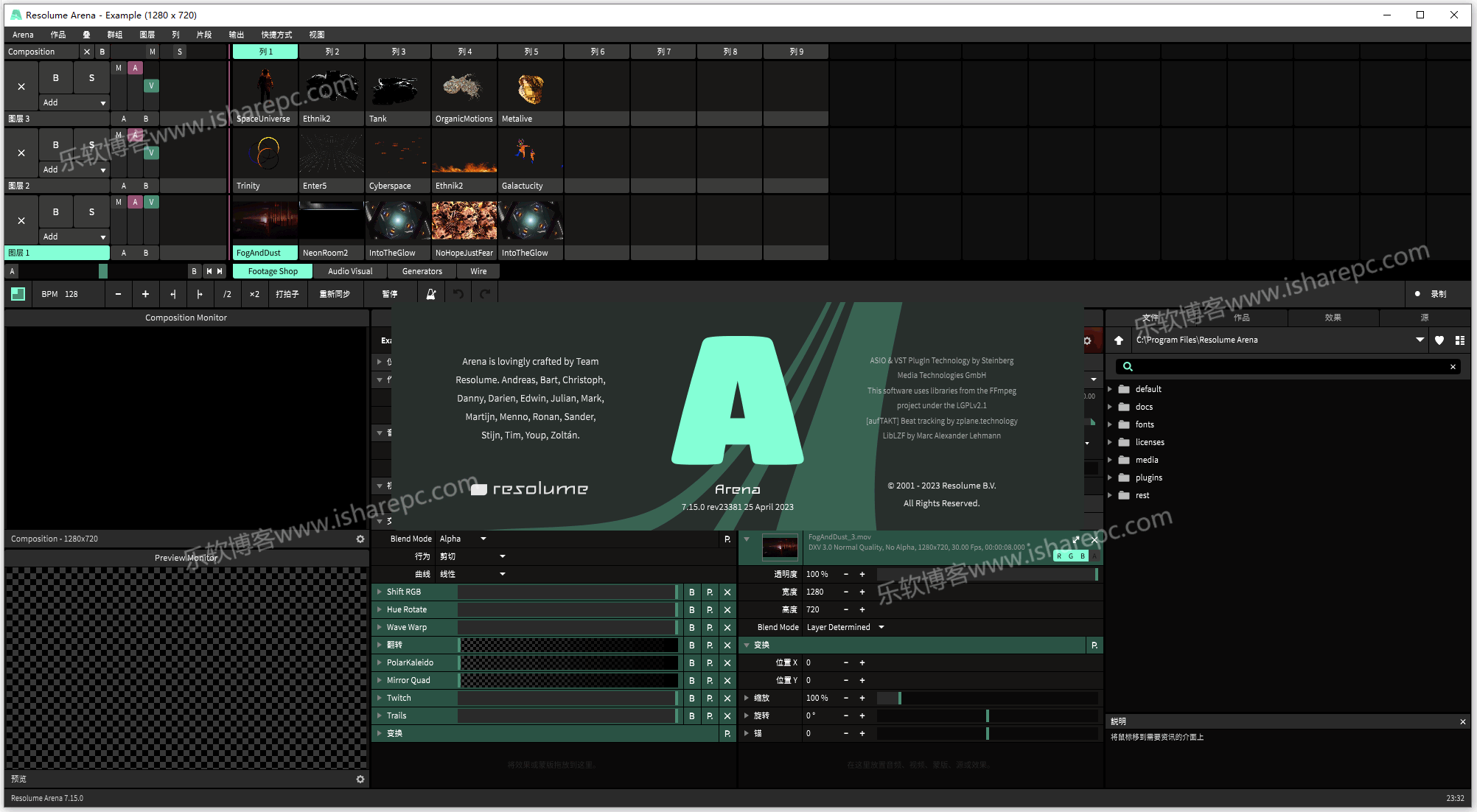Viewport: 1477px width, 812px height.
Task: Toggle Solo S on Layer 1
Action: click(91, 211)
